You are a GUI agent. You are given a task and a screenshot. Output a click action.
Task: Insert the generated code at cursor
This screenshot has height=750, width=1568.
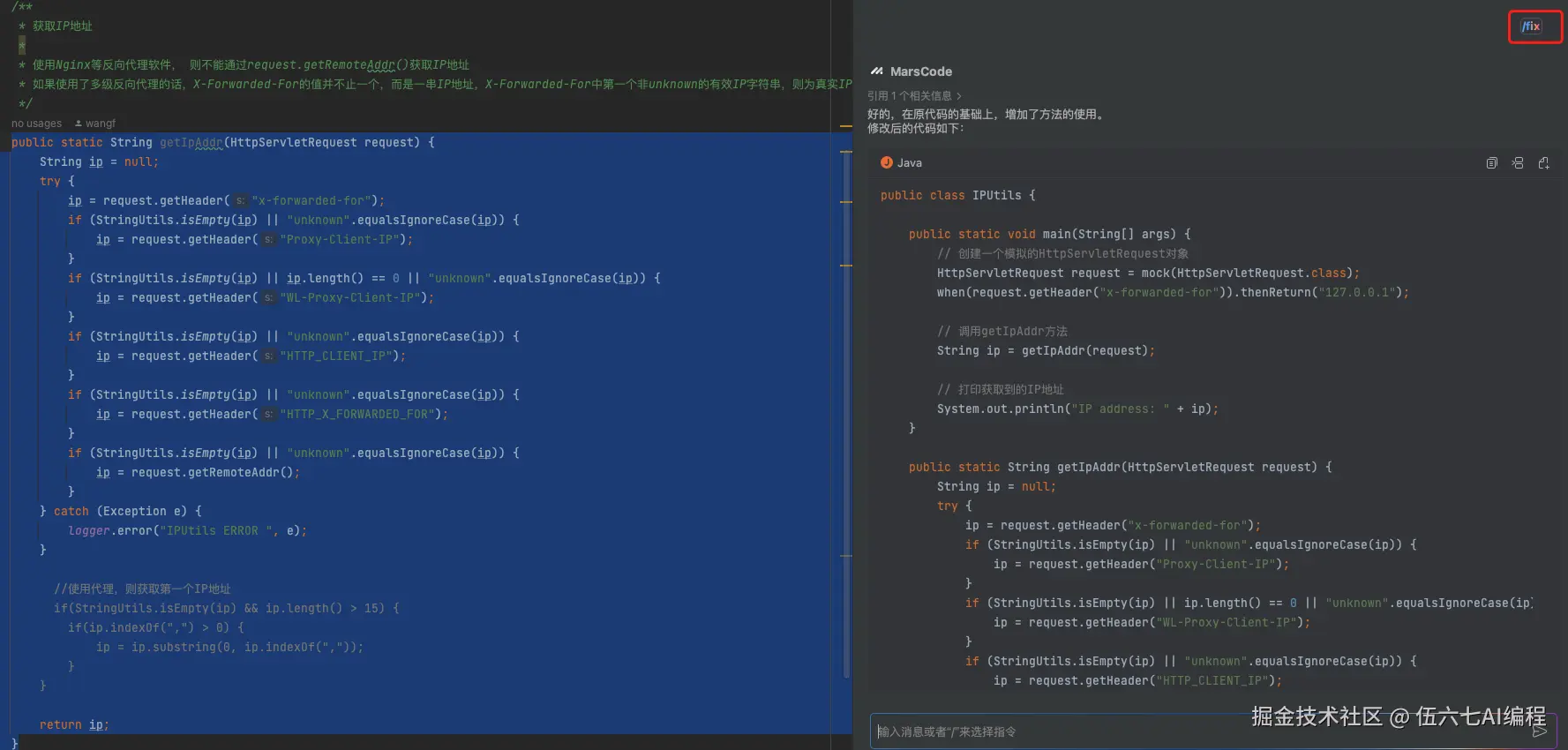point(1518,163)
